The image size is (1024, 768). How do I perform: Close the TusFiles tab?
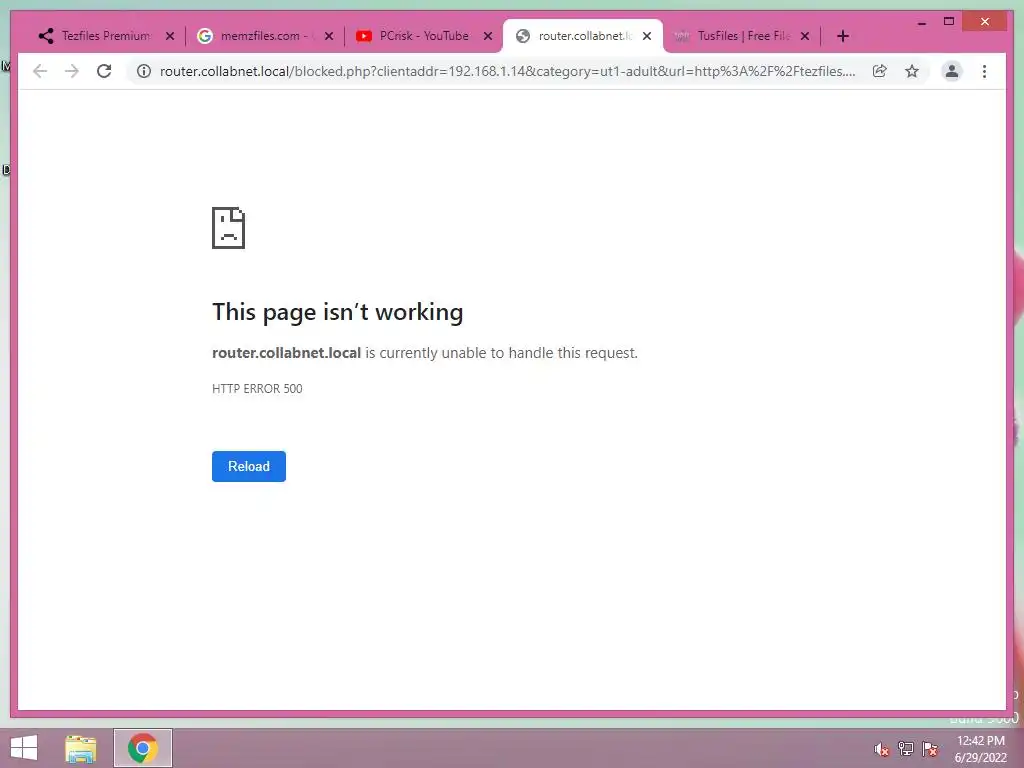805,36
